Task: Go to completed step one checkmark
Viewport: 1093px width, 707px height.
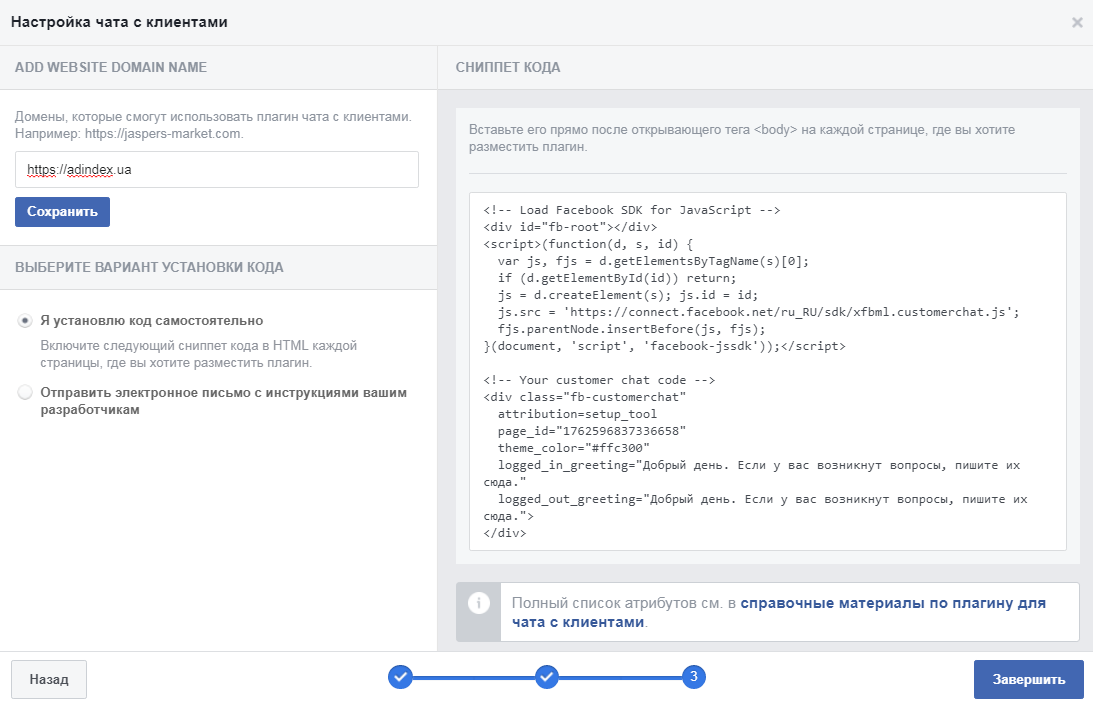Action: pyautogui.click(x=400, y=676)
